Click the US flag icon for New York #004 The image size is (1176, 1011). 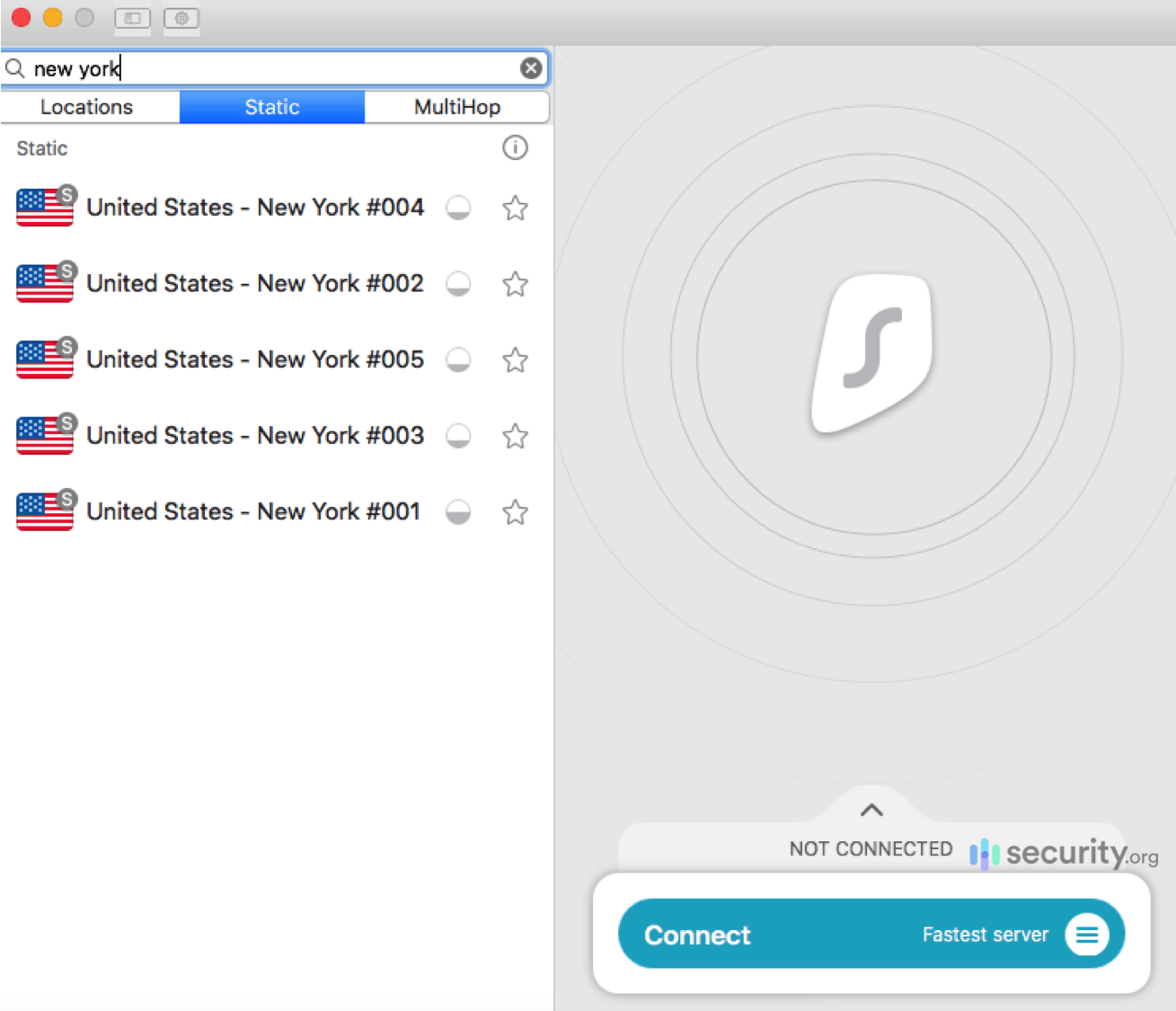click(45, 208)
